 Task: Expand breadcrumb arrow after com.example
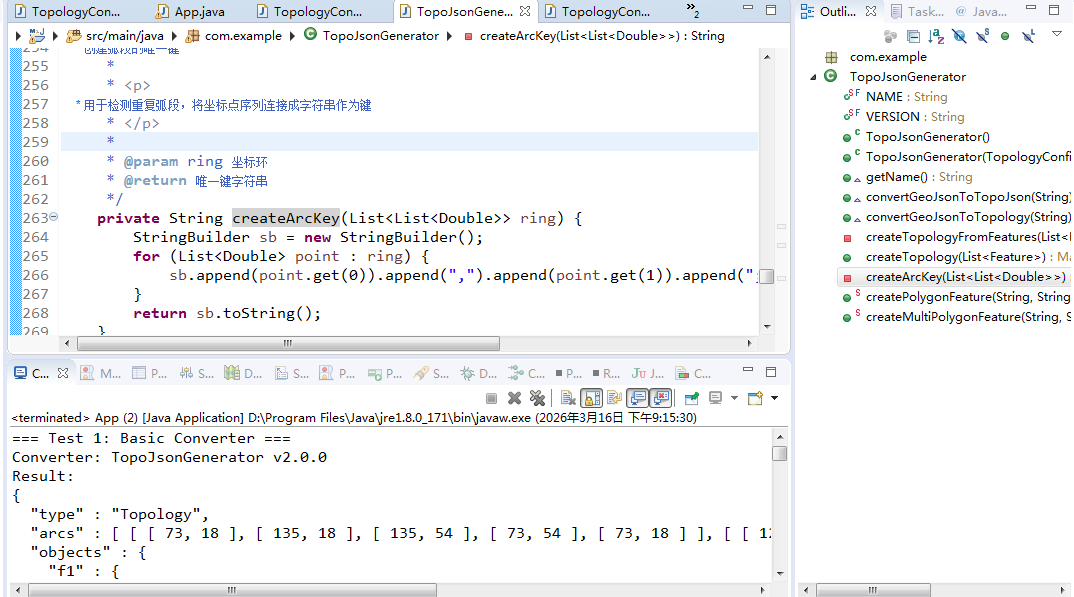(x=292, y=36)
